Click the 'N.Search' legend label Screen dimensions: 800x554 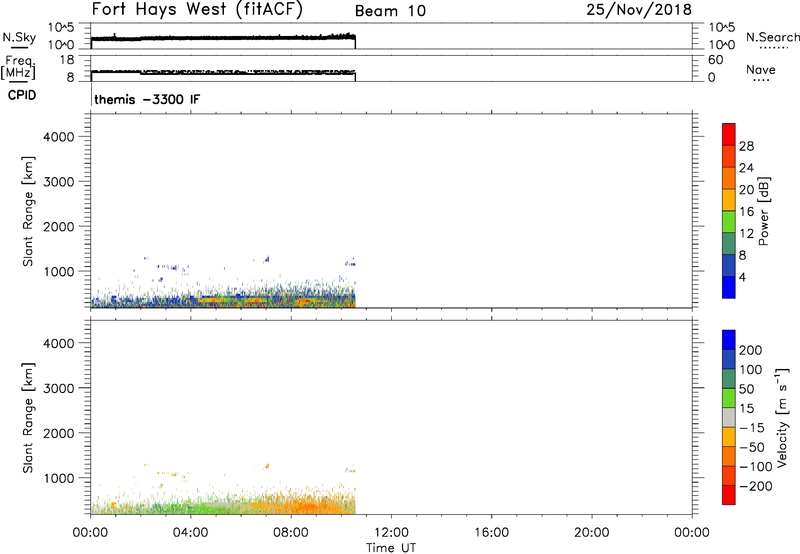(x=773, y=37)
